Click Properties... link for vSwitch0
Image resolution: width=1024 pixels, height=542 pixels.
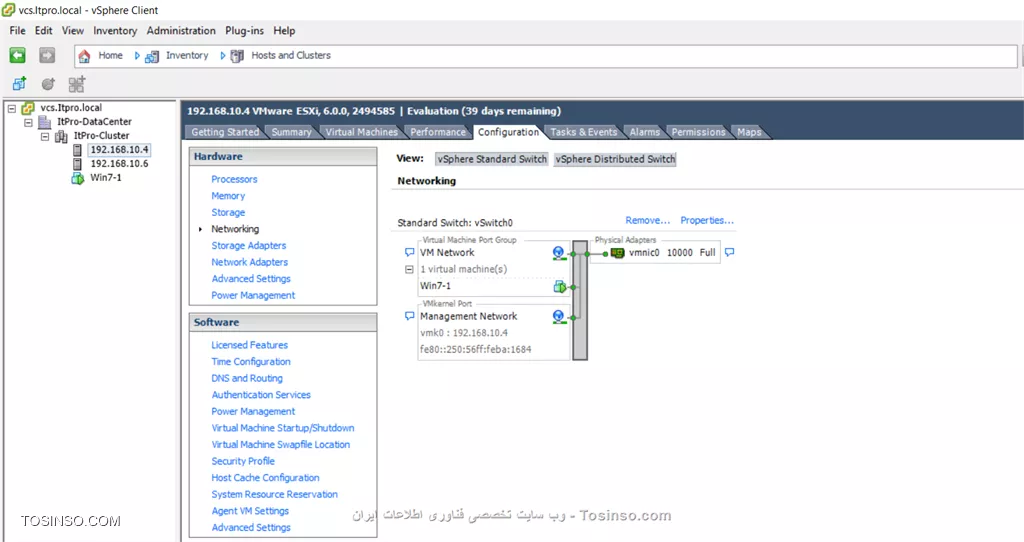coord(707,221)
